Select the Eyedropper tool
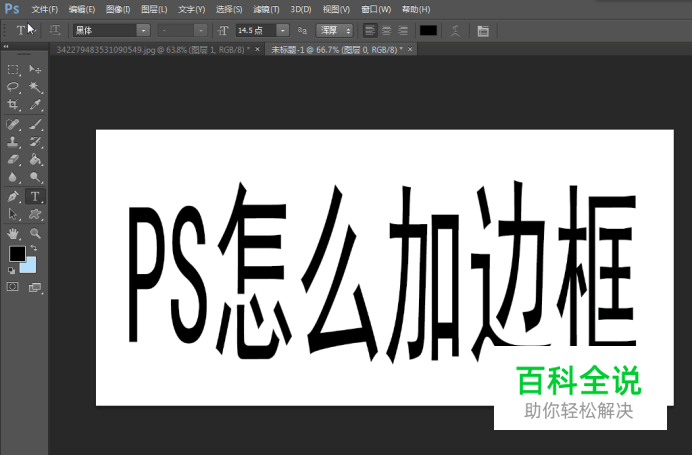Viewport: 692px width, 455px height. [x=35, y=105]
